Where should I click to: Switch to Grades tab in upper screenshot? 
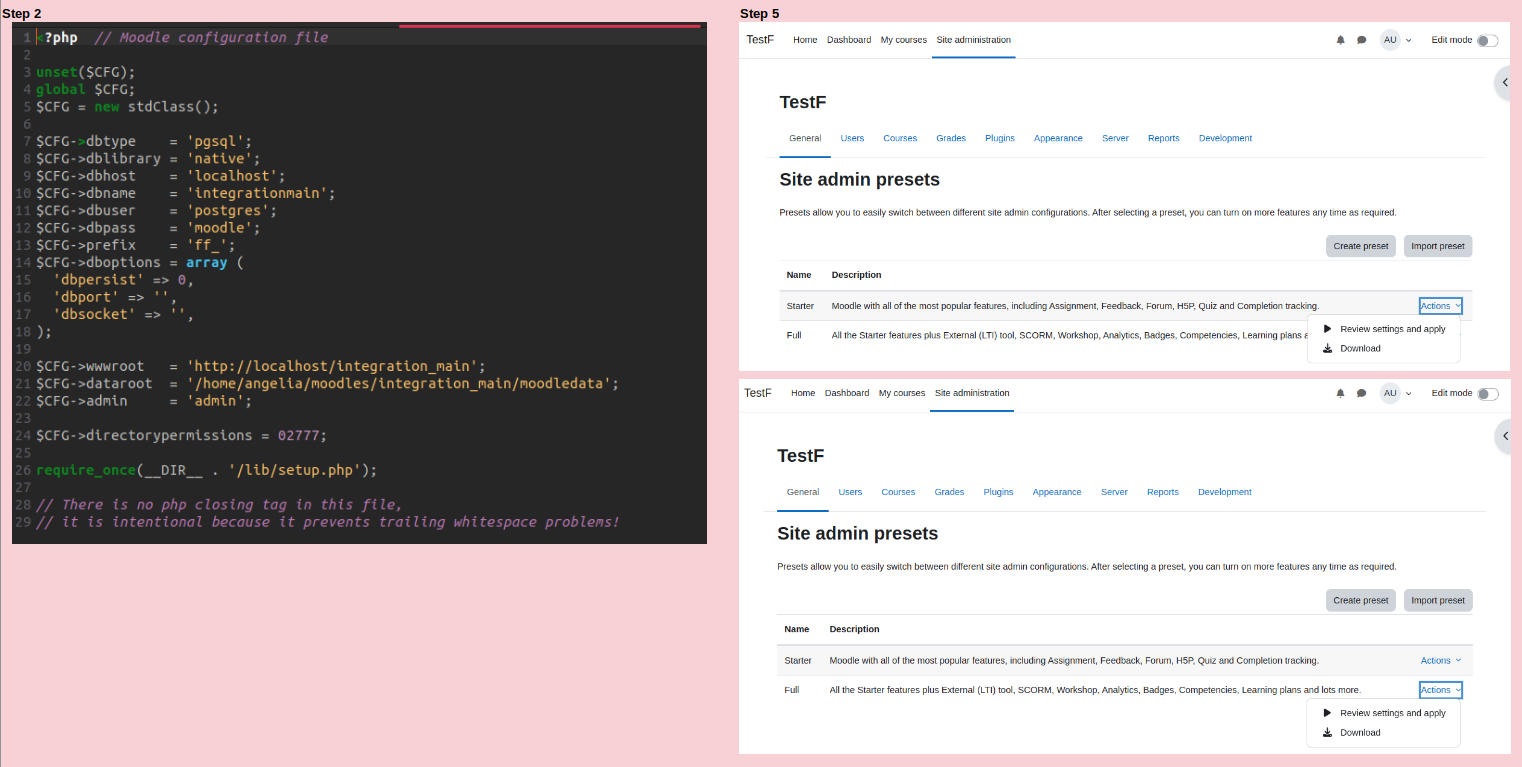tap(951, 138)
